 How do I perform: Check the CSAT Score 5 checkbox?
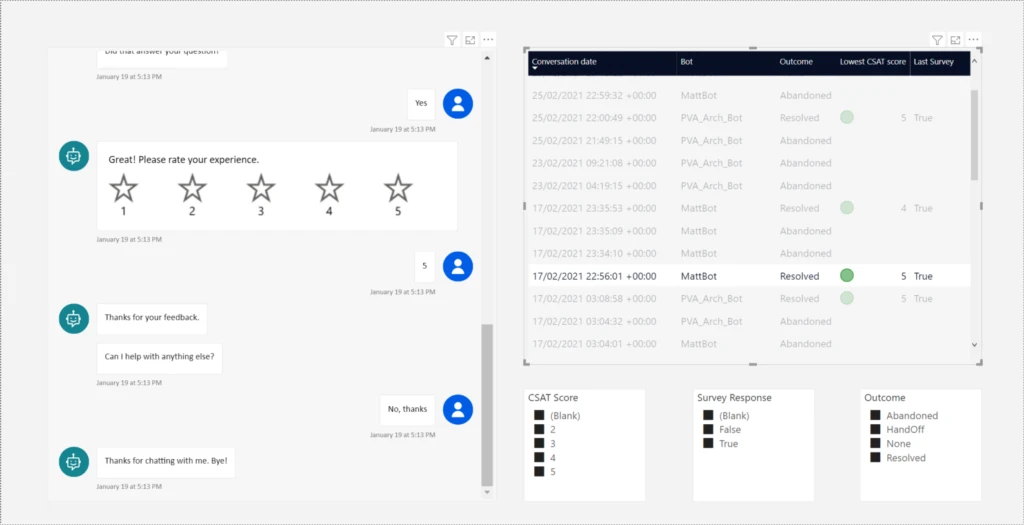click(x=539, y=472)
